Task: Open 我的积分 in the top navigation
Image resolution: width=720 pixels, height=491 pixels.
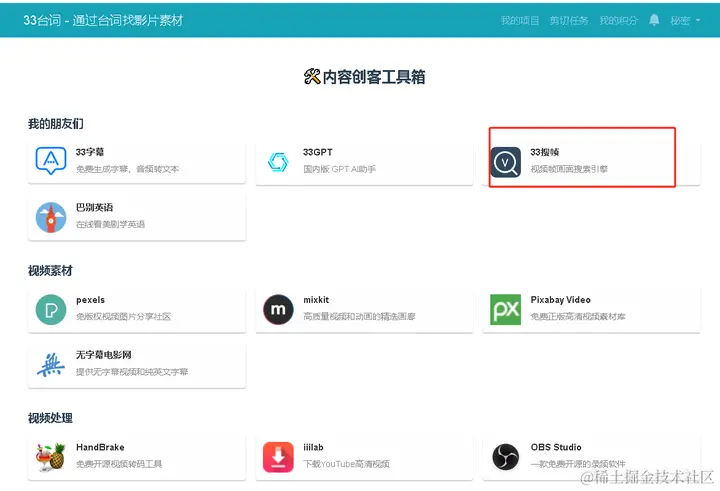Action: click(619, 21)
